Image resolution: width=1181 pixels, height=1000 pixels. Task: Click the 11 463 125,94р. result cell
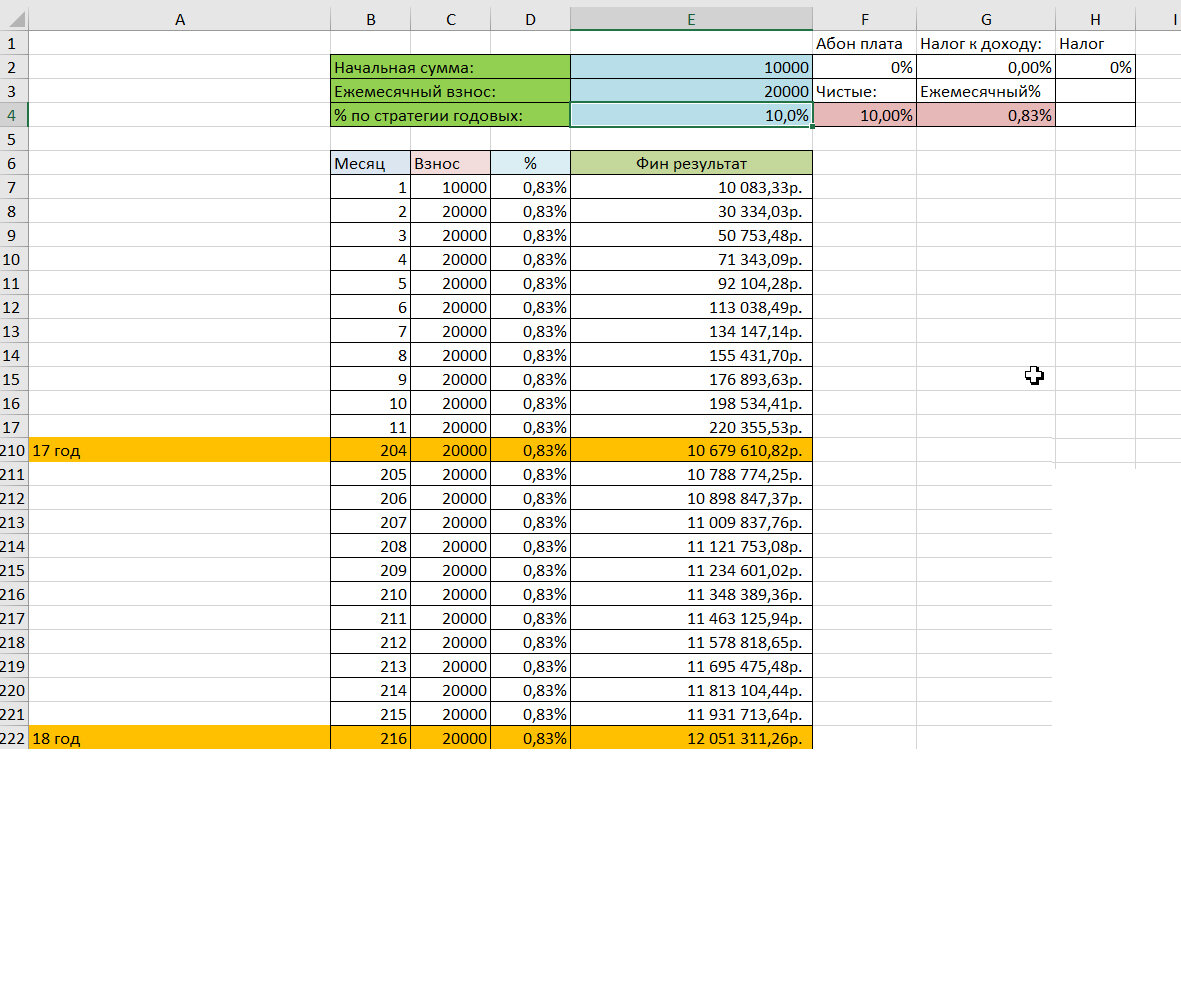coord(691,618)
